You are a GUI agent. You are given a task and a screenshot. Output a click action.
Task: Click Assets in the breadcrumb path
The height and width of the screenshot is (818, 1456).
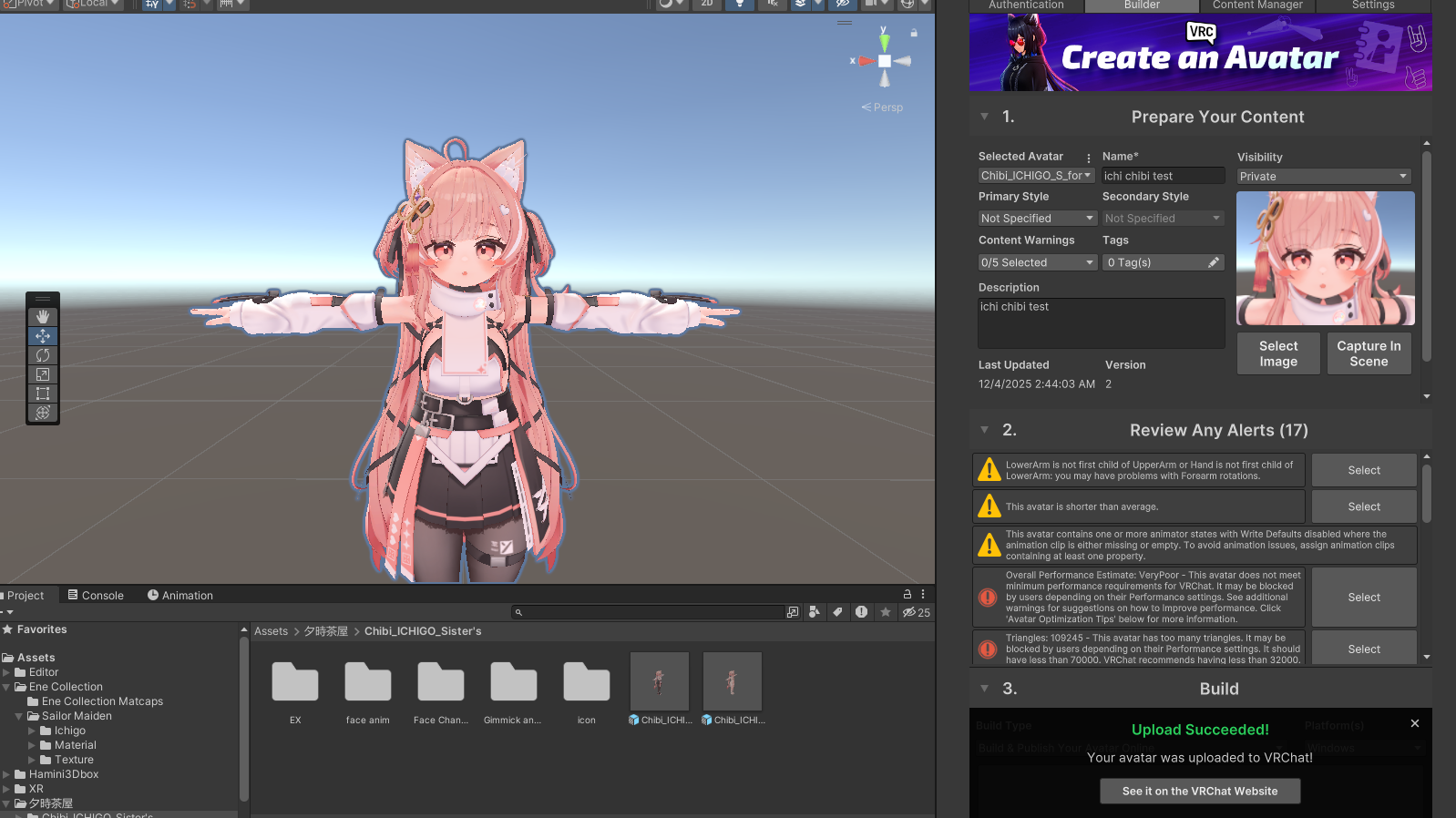pyautogui.click(x=271, y=631)
